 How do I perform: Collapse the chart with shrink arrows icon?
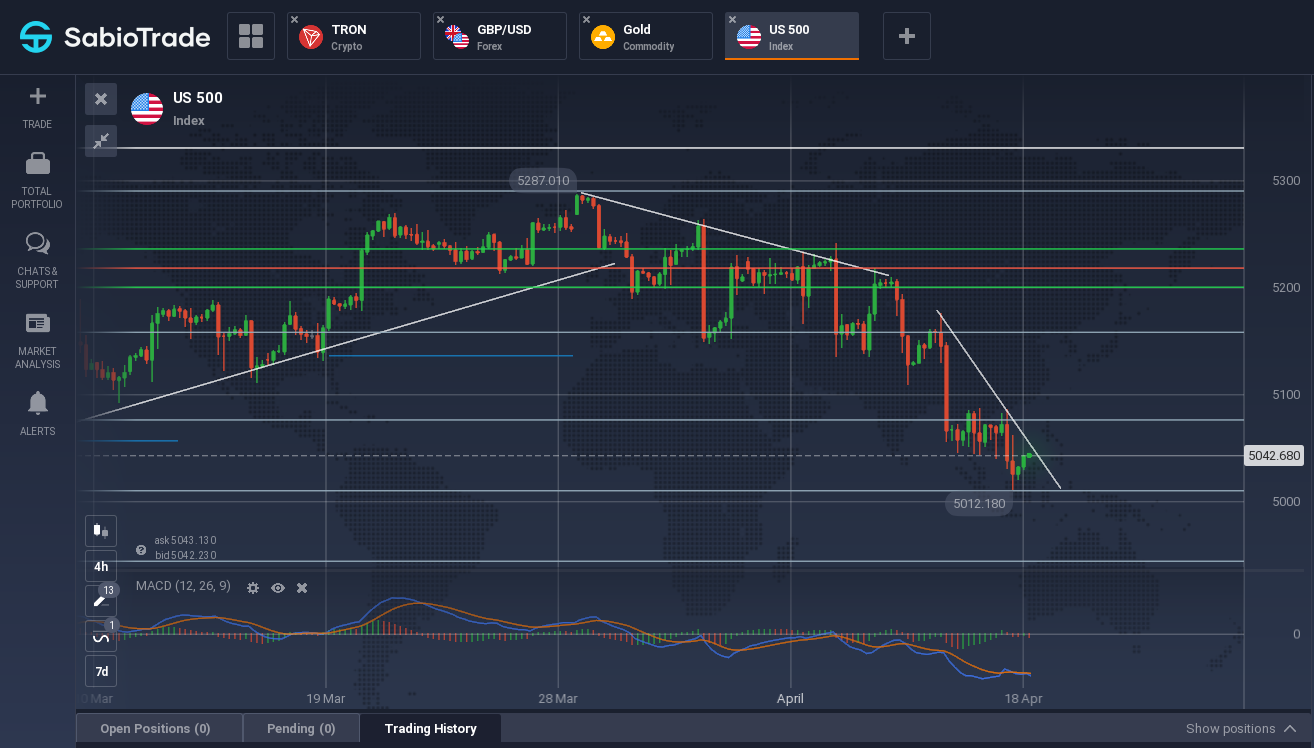coord(101,141)
